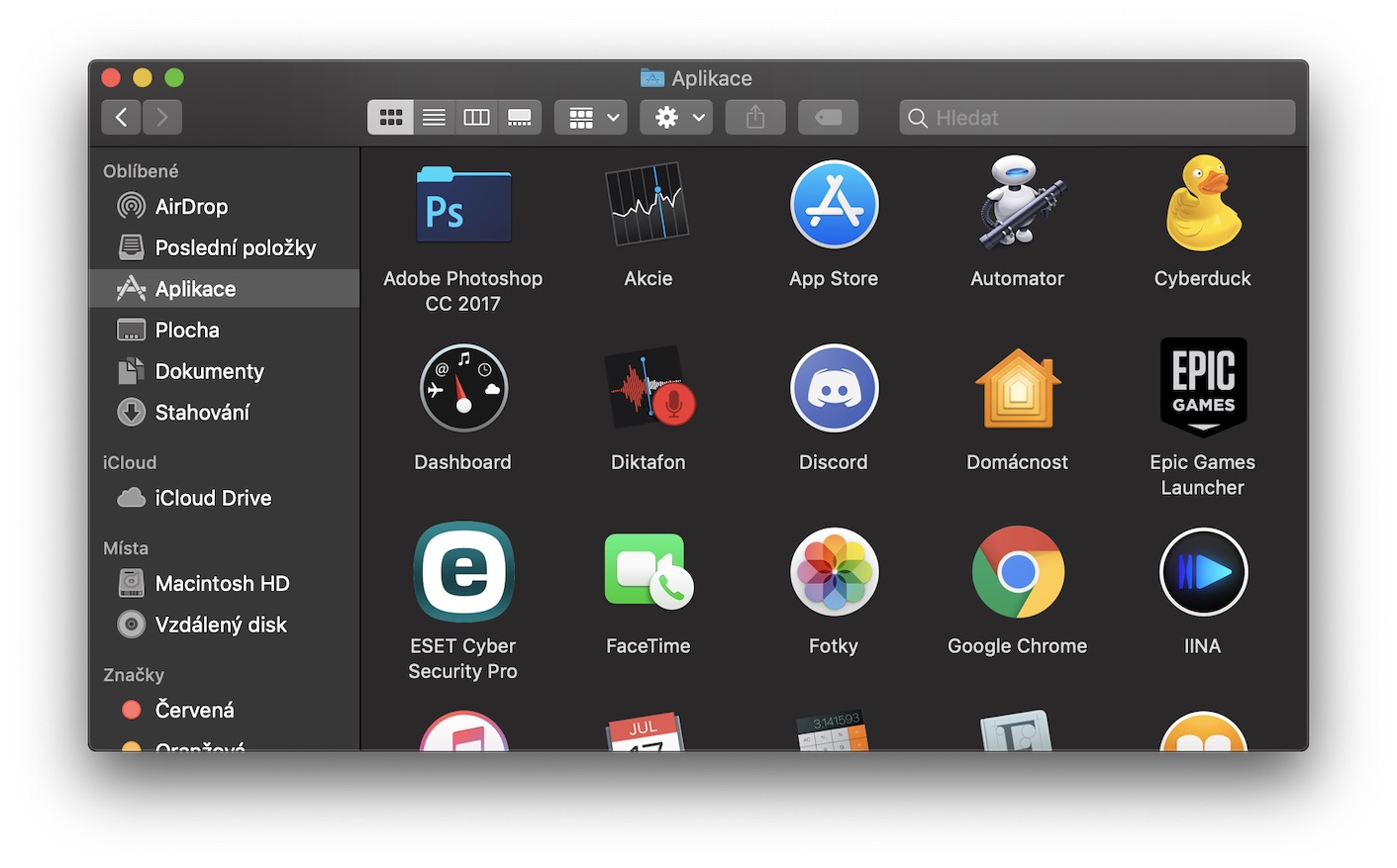Open the Fotky photos app icon

pos(834,571)
